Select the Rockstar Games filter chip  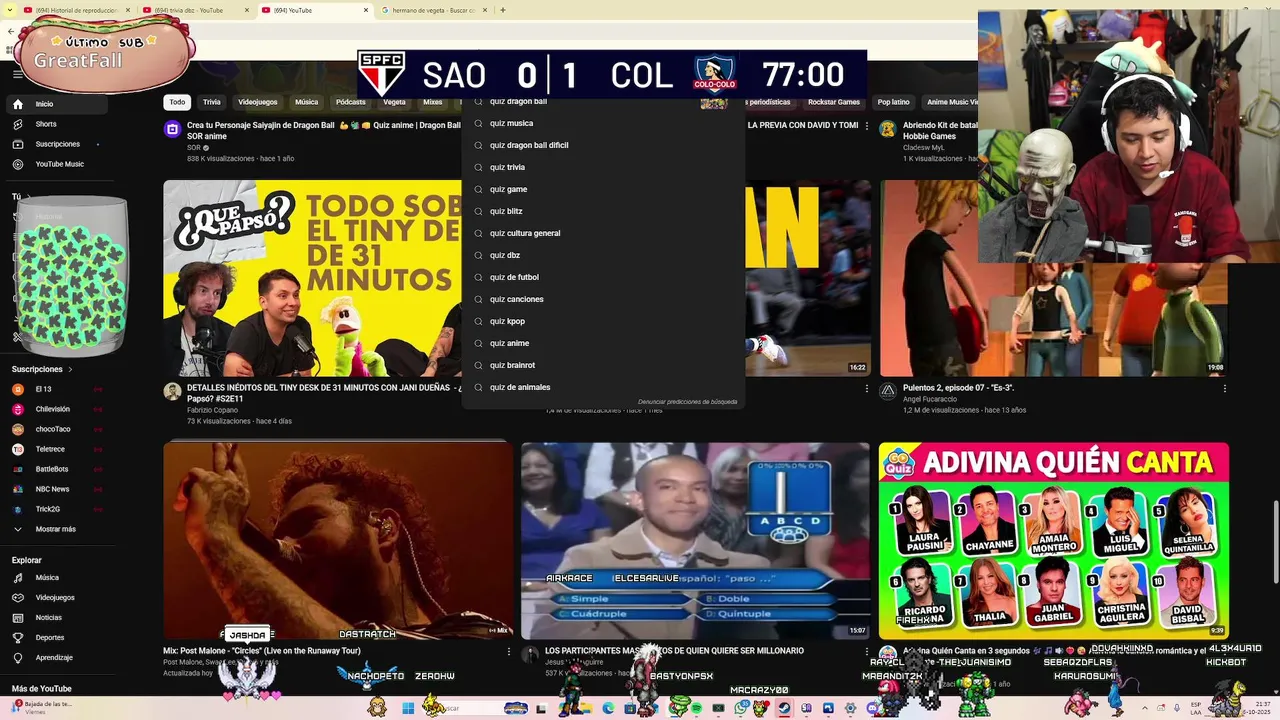(834, 102)
